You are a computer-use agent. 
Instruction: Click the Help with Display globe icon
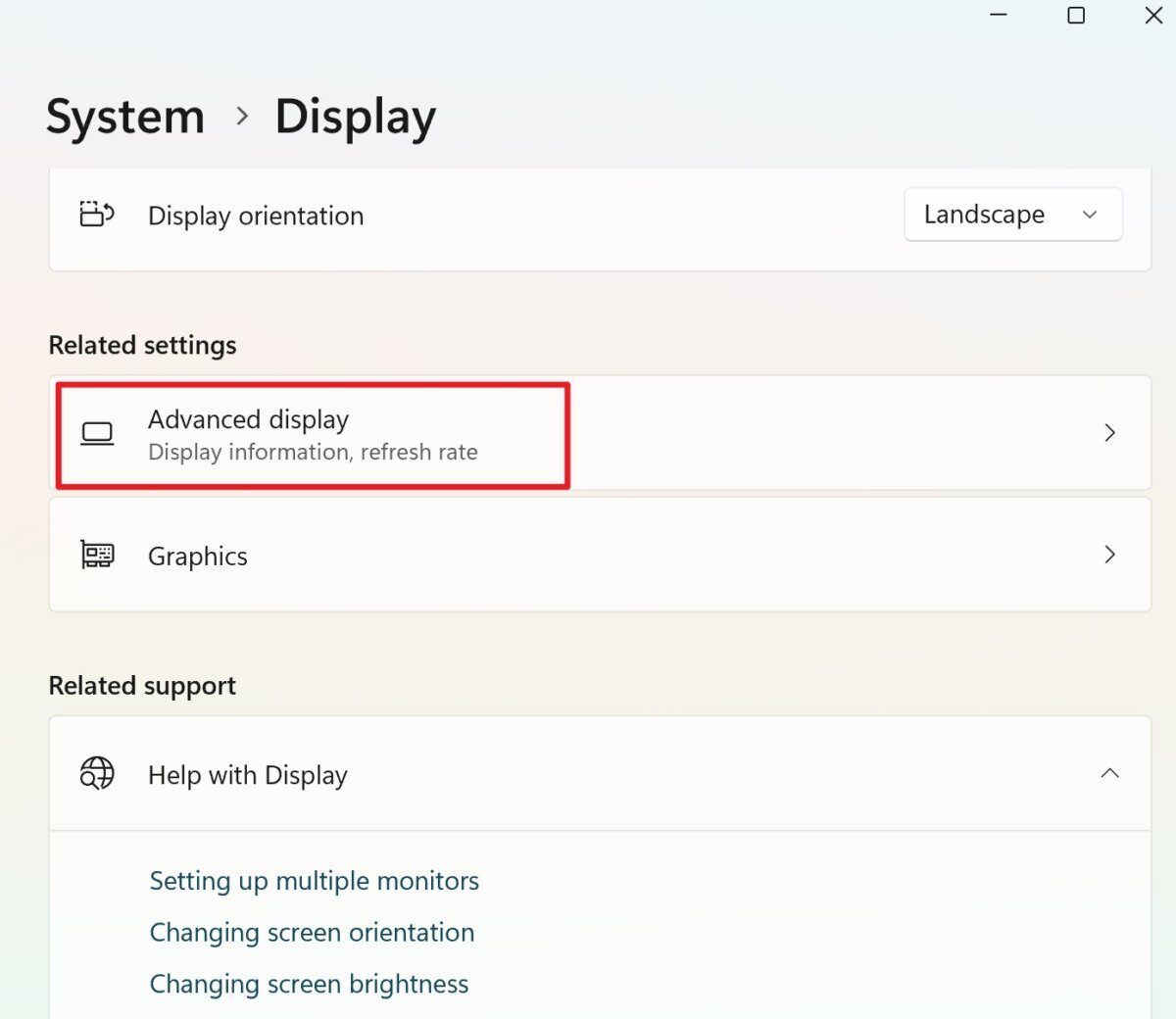95,773
